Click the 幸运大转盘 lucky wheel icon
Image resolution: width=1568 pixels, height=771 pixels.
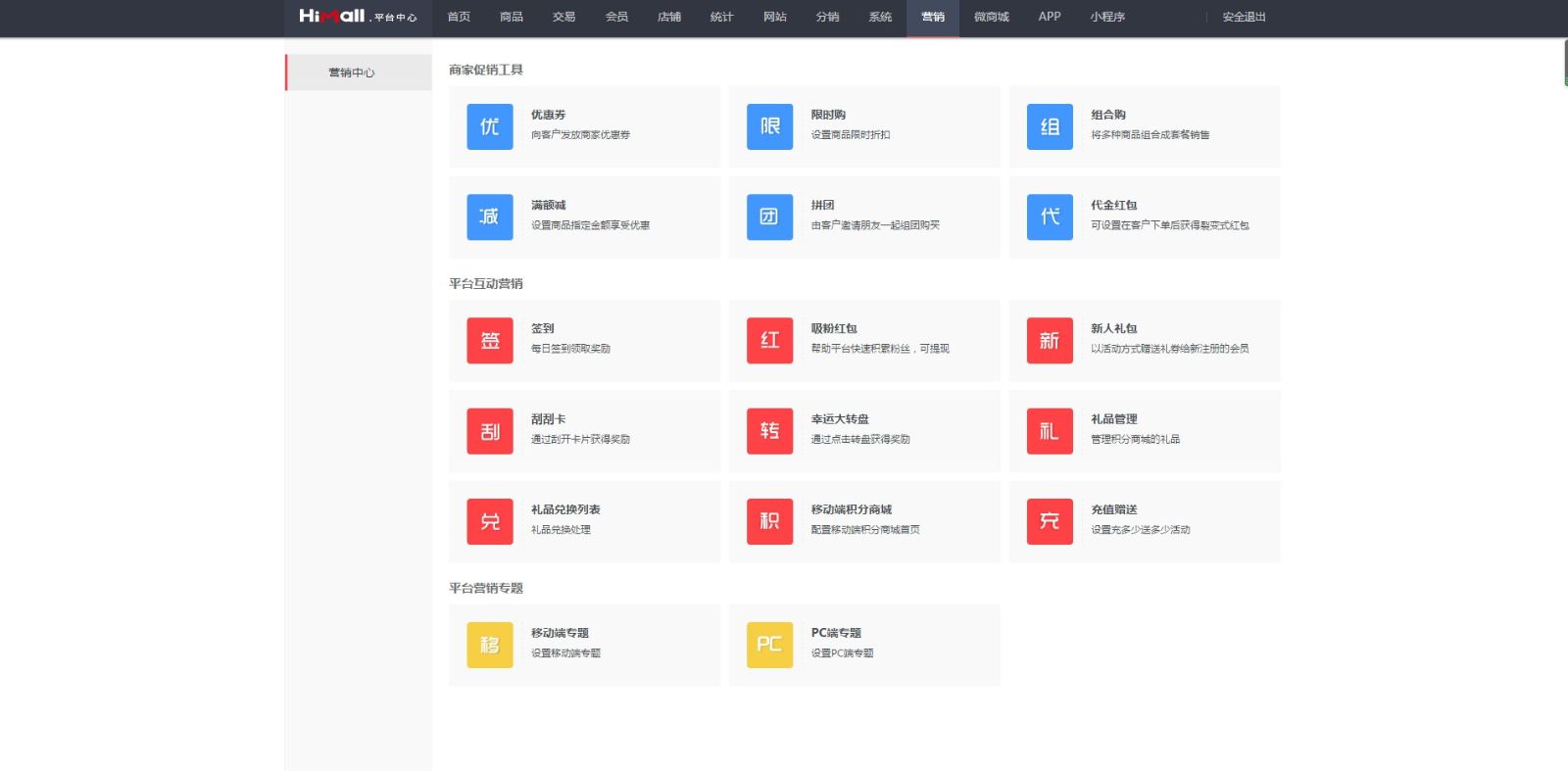pyautogui.click(x=769, y=431)
